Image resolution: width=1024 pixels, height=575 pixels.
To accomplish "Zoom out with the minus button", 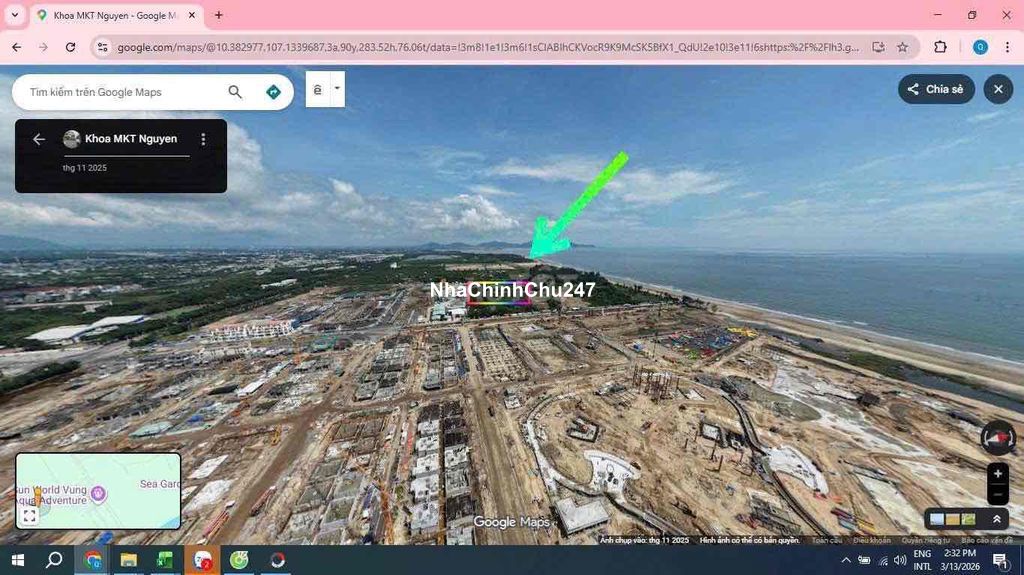I will pos(997,495).
